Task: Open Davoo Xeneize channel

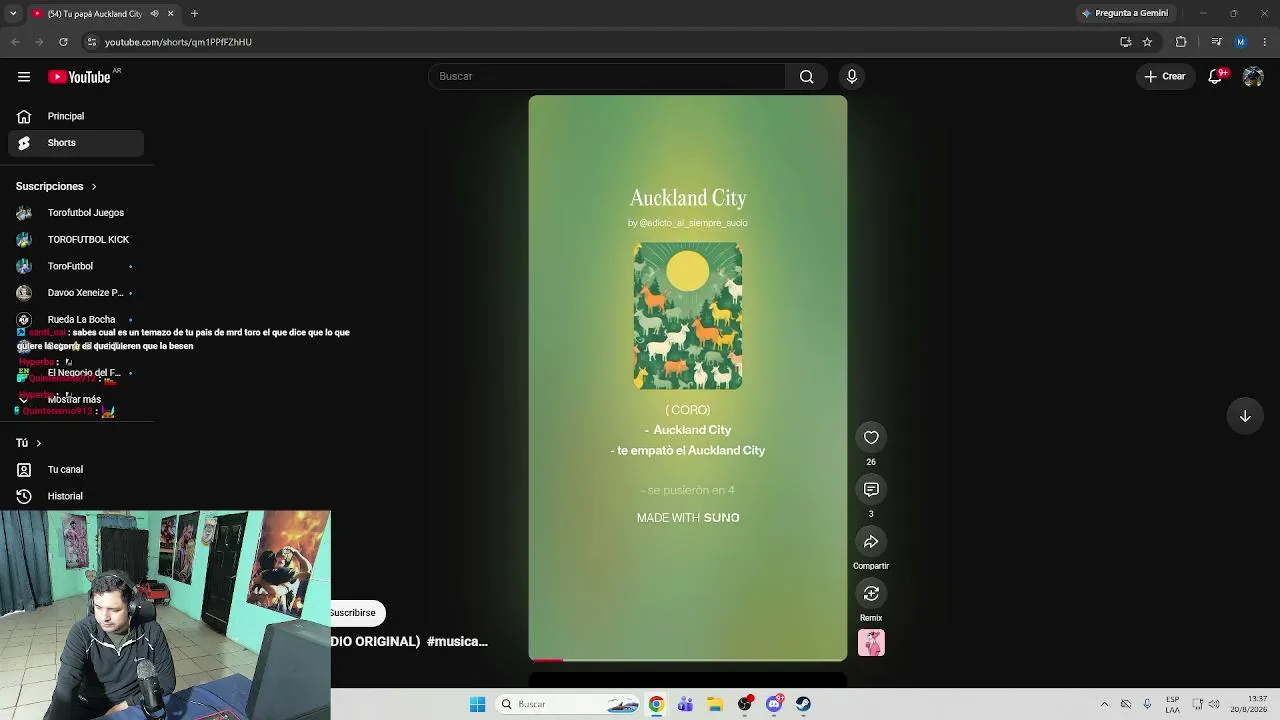Action: (x=76, y=293)
